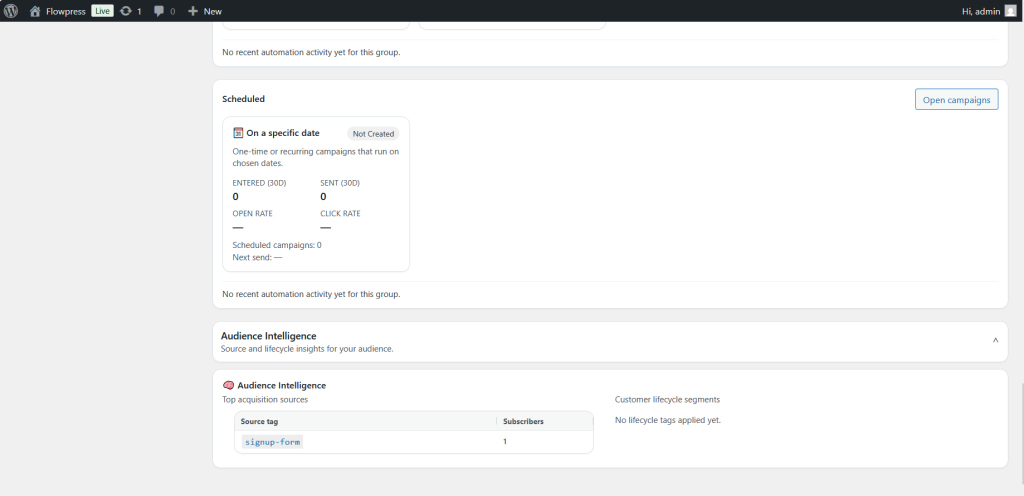
Task: Click the Subscribers column header
Action: 523,422
